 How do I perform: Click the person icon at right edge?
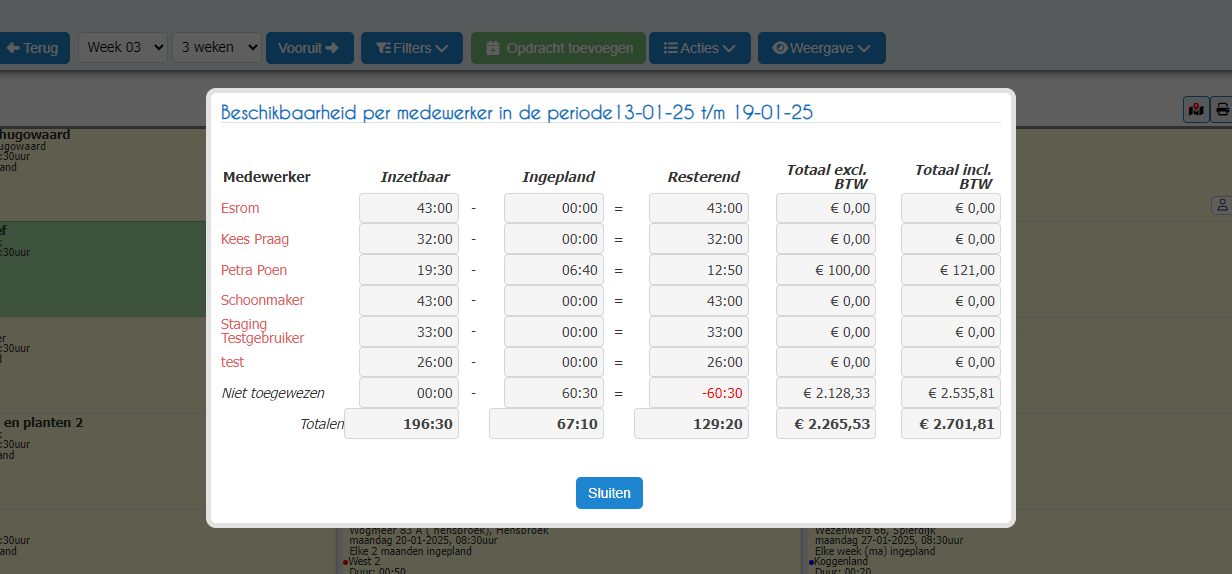click(x=1222, y=205)
